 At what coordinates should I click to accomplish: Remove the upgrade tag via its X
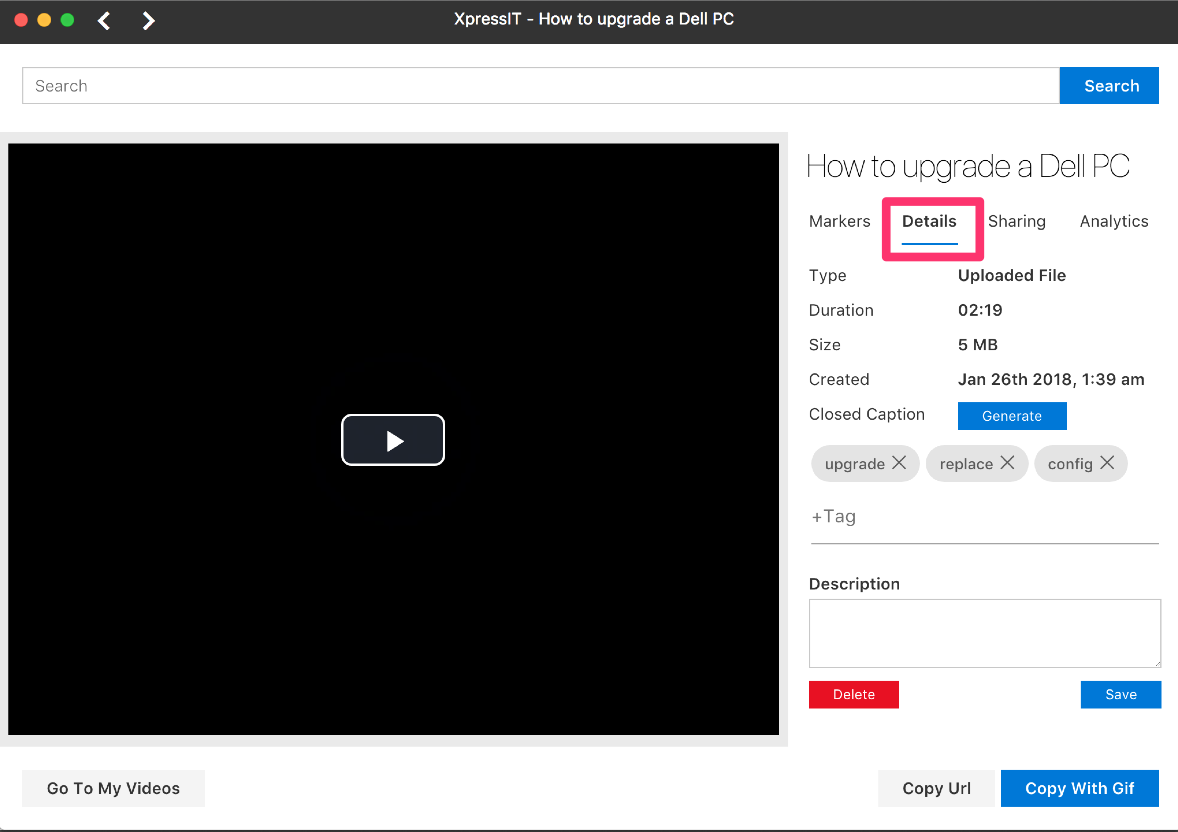(x=899, y=463)
